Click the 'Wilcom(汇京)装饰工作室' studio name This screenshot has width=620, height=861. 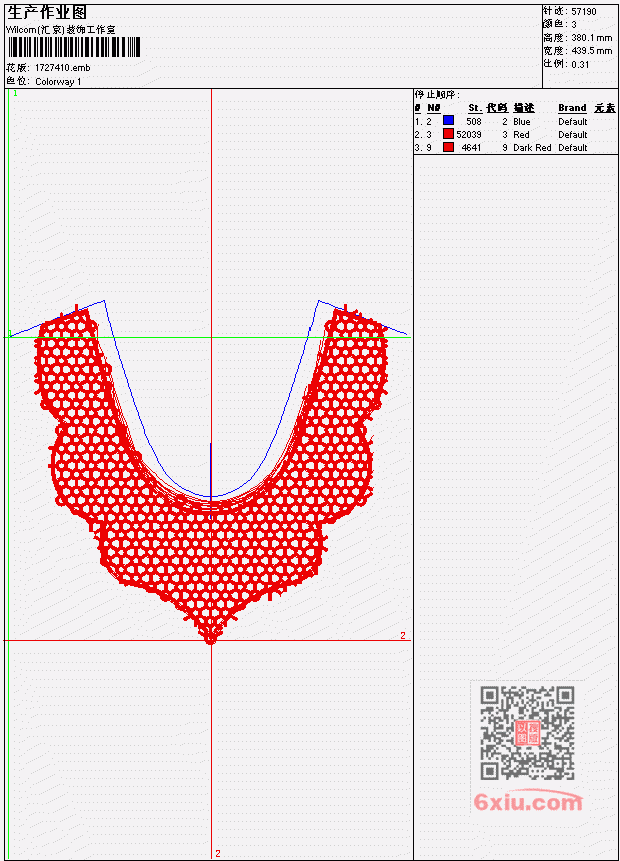pyautogui.click(x=61, y=30)
